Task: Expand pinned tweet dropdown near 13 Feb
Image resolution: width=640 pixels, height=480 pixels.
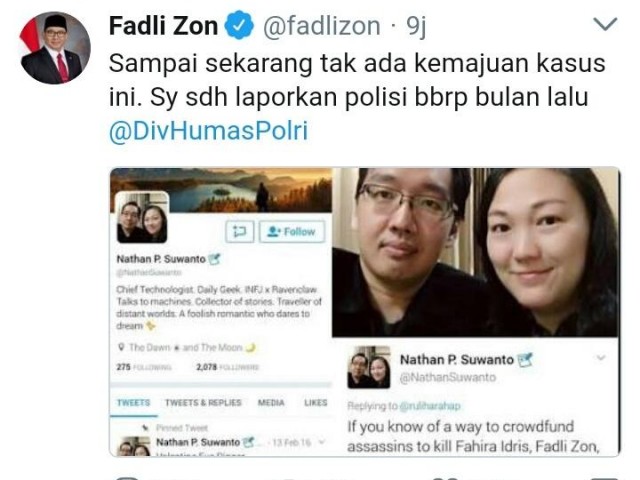Action: coord(322,442)
